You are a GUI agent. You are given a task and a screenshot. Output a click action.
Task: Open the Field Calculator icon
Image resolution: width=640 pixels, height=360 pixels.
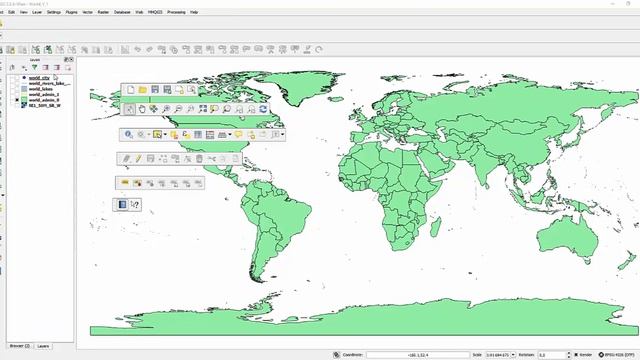coord(210,135)
